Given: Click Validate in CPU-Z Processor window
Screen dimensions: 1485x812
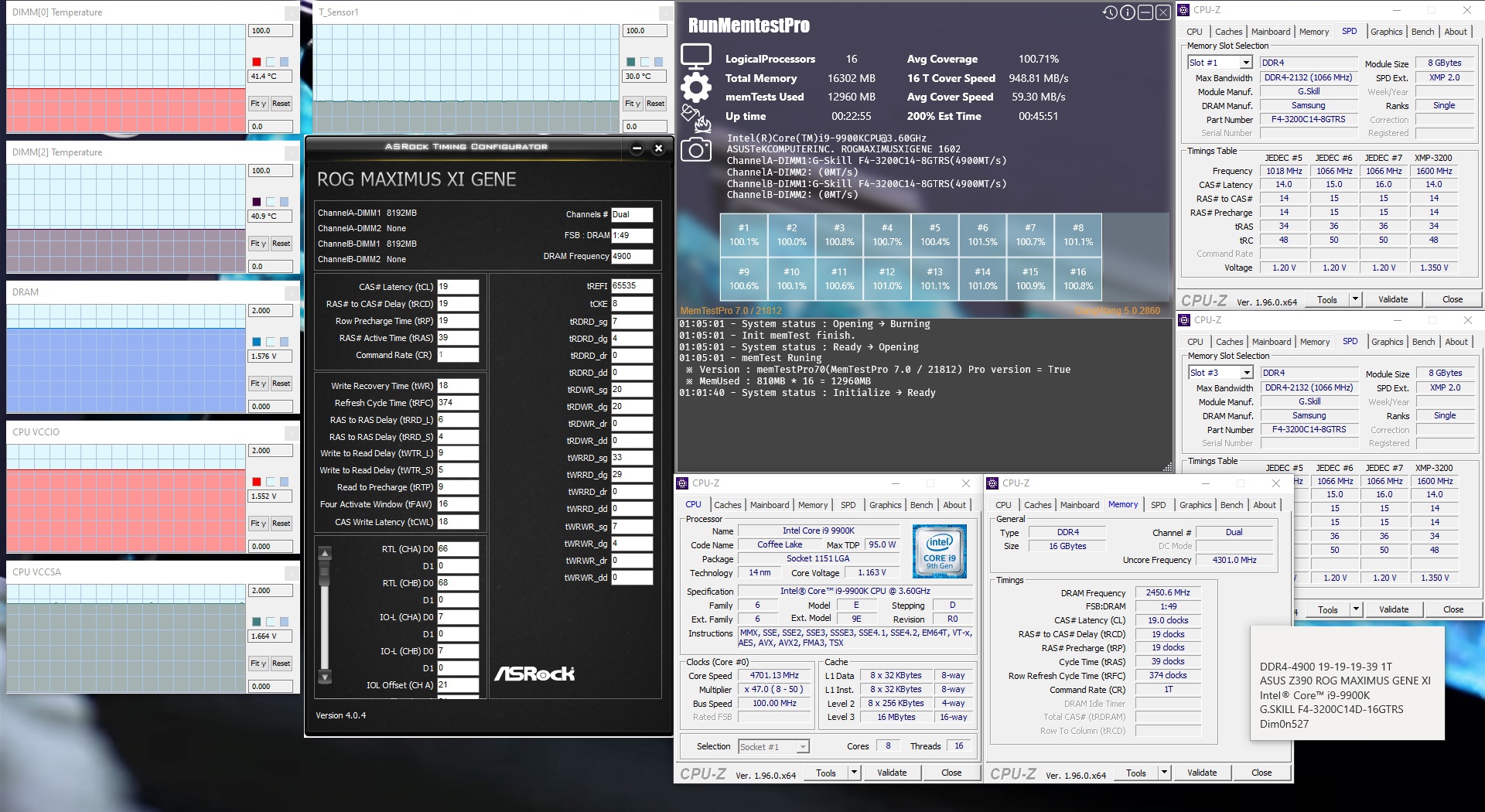Looking at the screenshot, I should [x=892, y=773].
